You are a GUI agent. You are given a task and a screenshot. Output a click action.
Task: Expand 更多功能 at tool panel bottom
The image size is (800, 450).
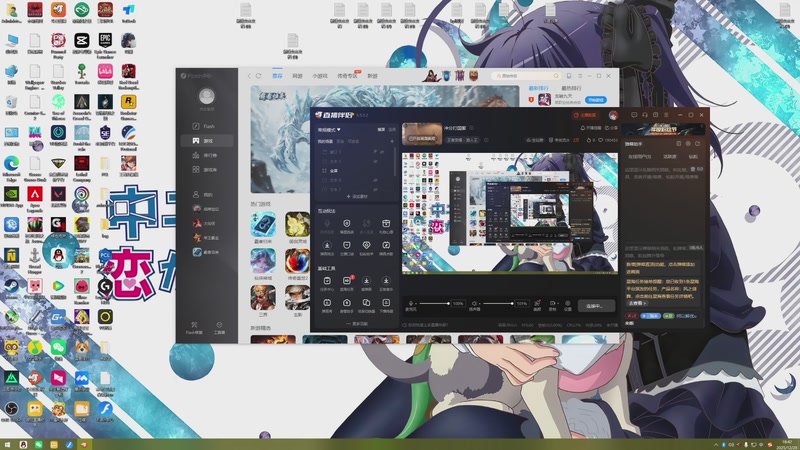coord(357,323)
